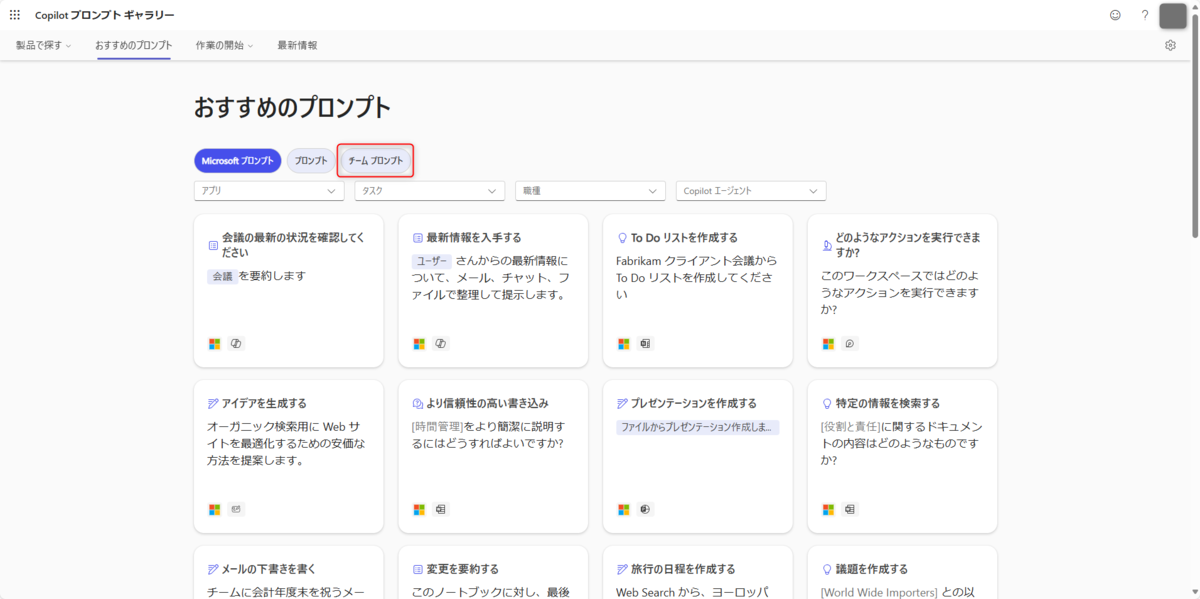
Task: Open the settings gear icon
Action: [1170, 45]
